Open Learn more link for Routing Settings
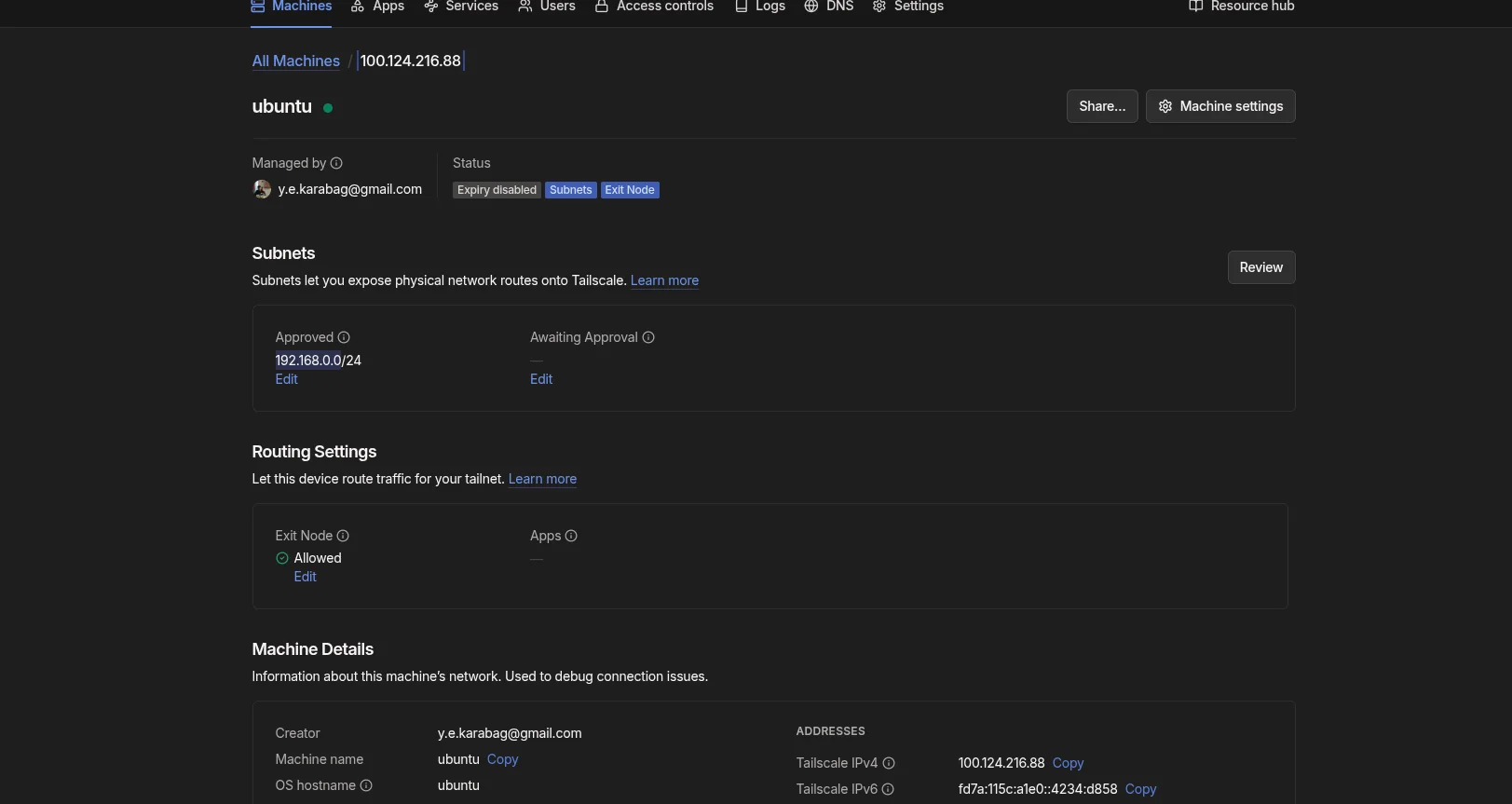The height and width of the screenshot is (804, 1512). [x=542, y=479]
